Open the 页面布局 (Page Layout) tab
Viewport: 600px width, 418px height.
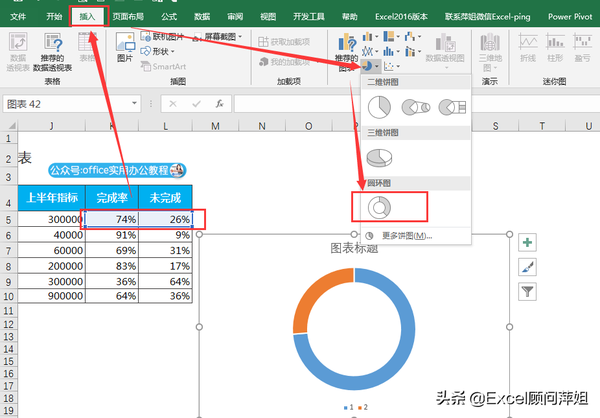tap(128, 16)
